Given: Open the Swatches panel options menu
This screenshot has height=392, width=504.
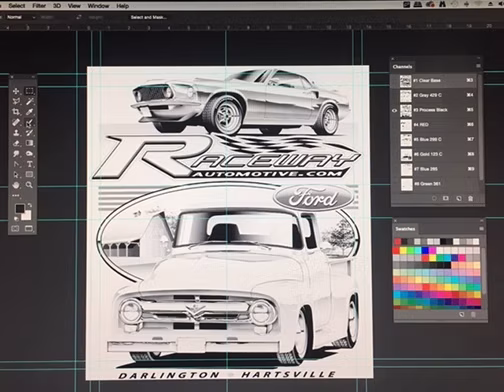Looking at the screenshot, I should [481, 229].
